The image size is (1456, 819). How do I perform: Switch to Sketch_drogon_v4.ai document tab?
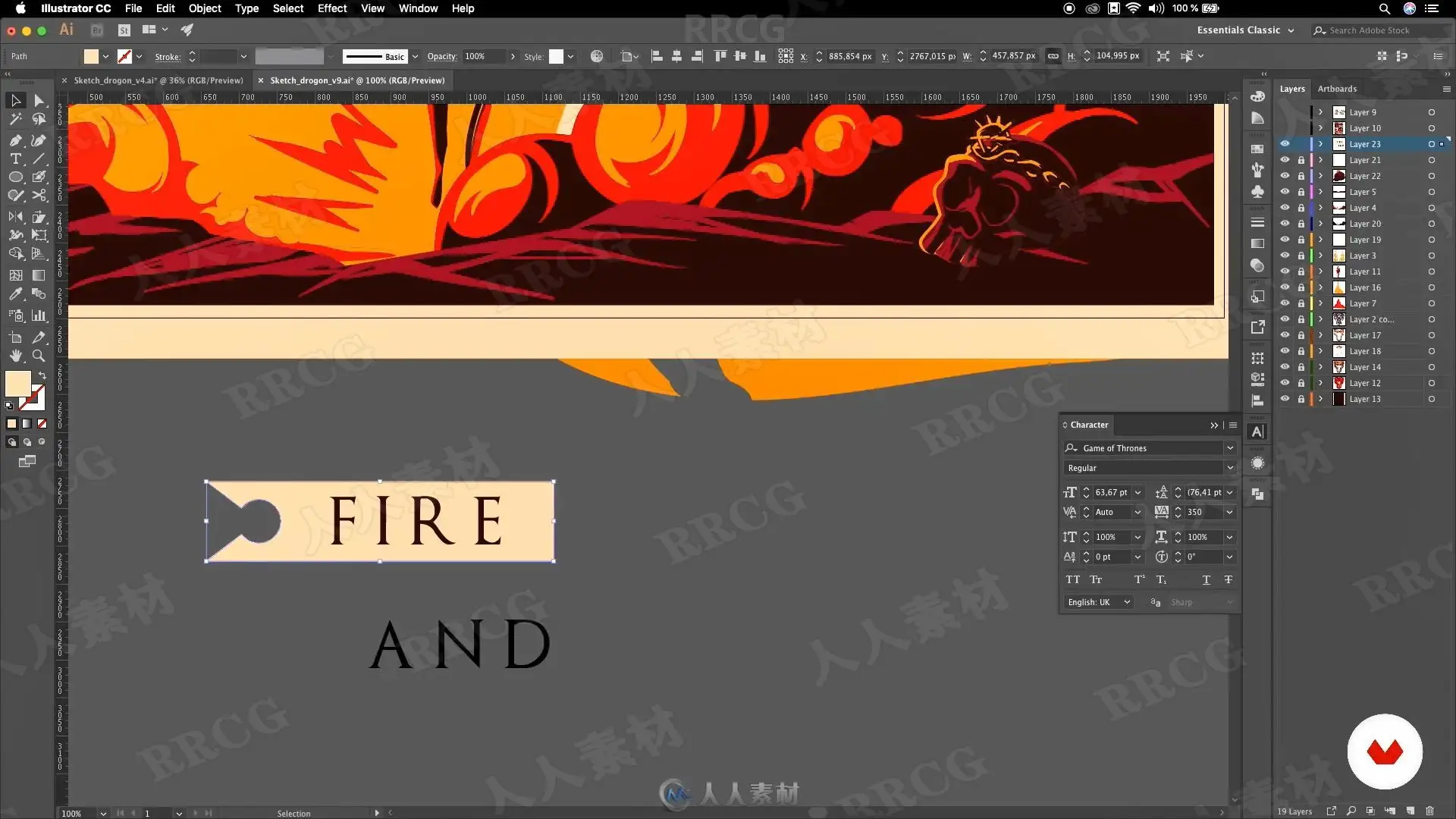[x=158, y=80]
